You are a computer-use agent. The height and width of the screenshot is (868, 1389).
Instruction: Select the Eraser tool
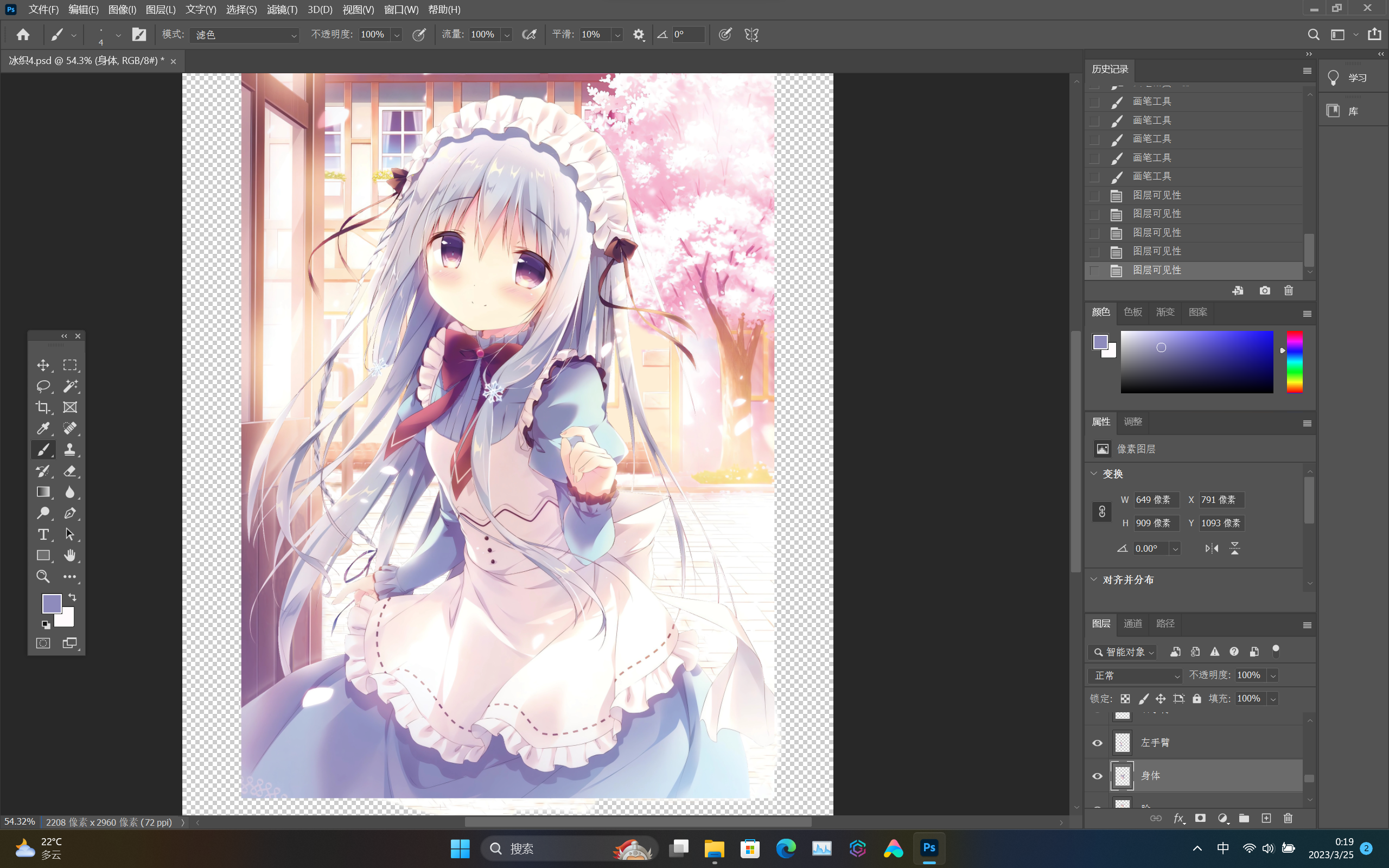pos(70,471)
